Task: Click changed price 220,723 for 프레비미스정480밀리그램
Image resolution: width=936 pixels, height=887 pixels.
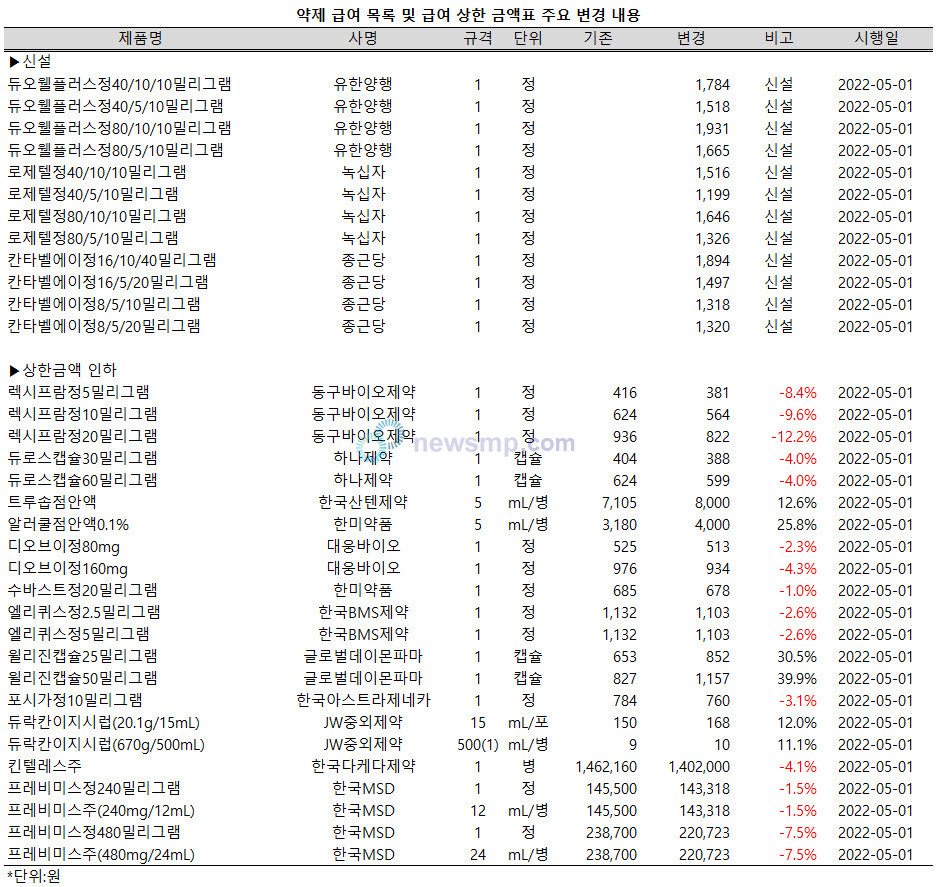Action: pos(704,833)
